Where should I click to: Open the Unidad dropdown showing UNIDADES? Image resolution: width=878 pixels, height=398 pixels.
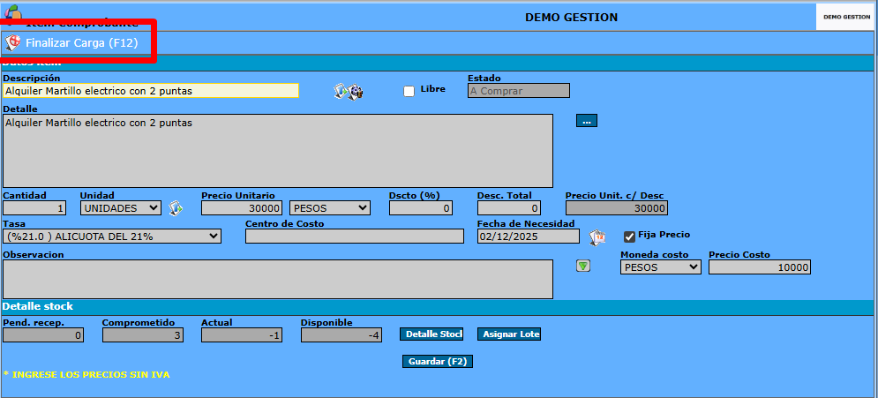(120, 208)
